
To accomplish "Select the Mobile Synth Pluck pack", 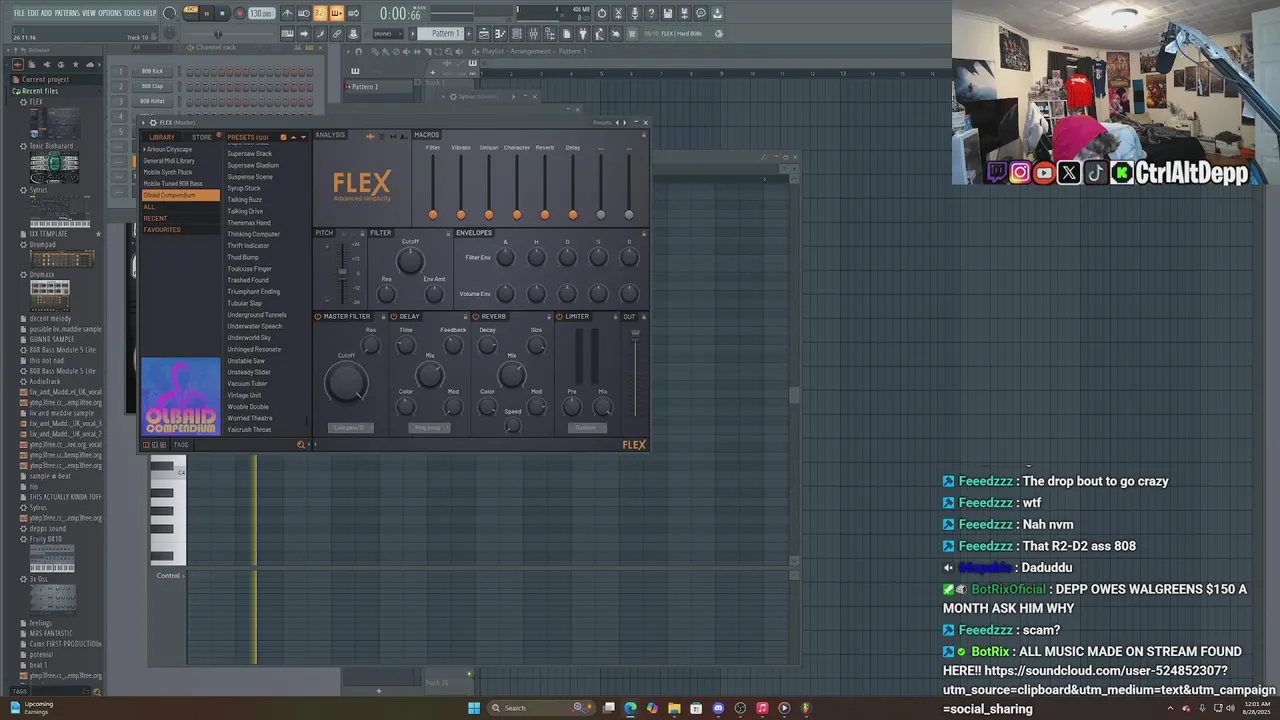I will click(x=168, y=172).
